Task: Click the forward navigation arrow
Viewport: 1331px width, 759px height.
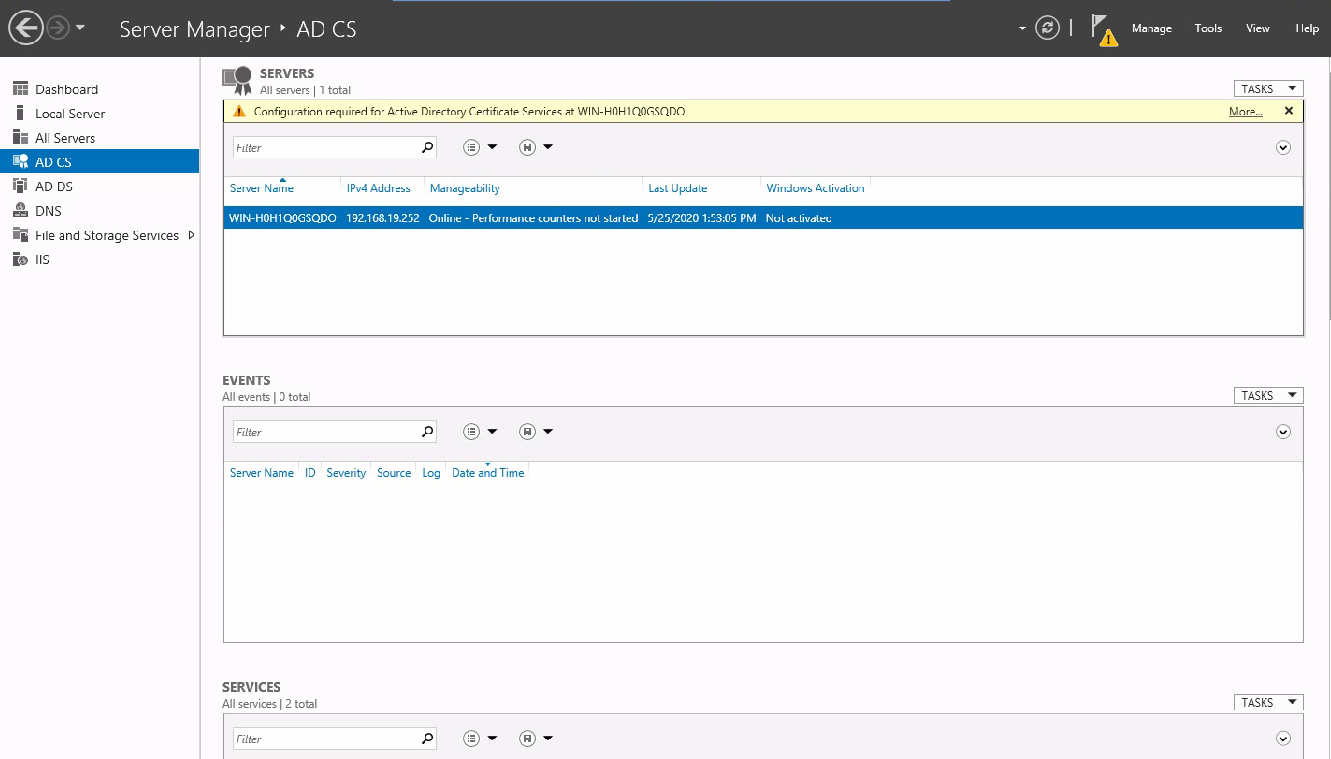Action: click(x=57, y=28)
